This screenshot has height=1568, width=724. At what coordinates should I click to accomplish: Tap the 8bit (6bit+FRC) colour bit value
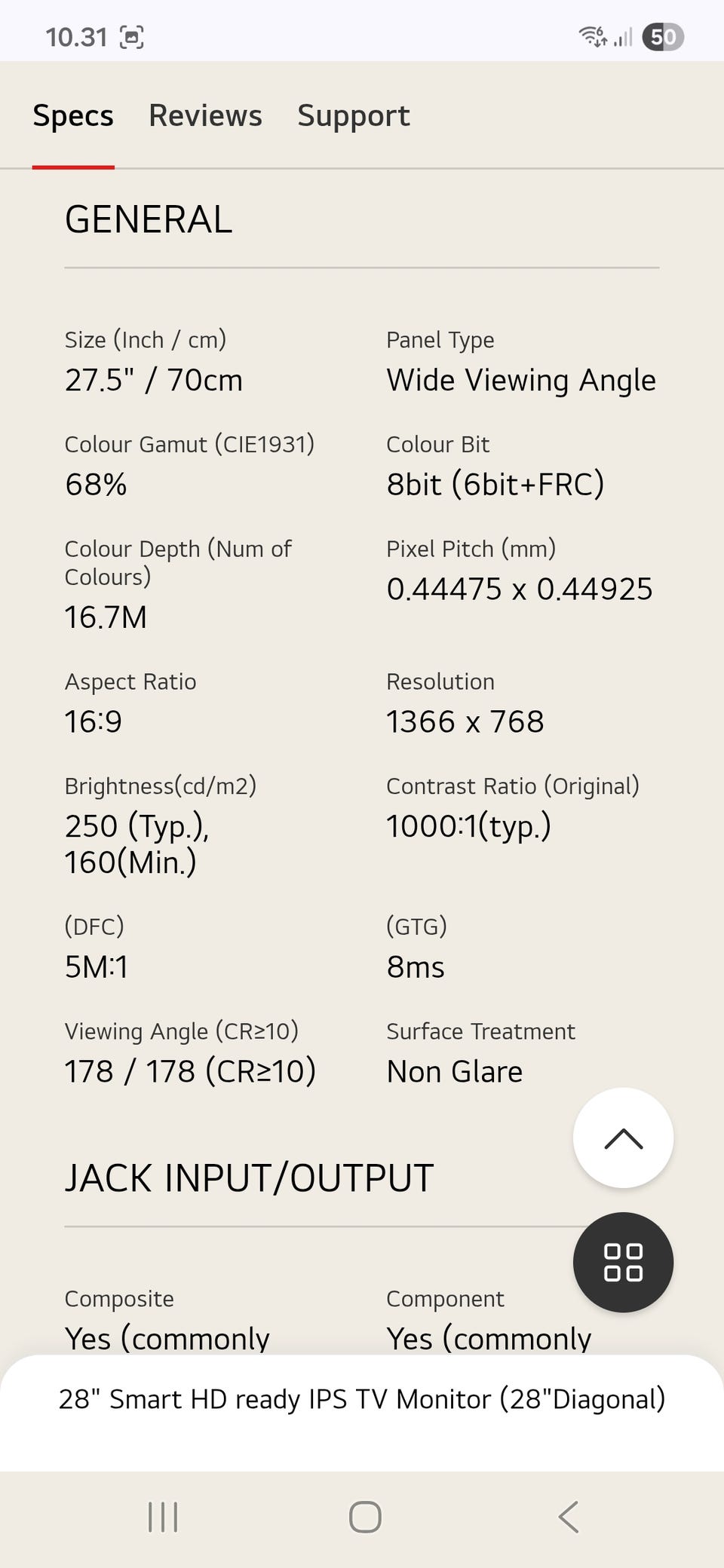point(495,484)
